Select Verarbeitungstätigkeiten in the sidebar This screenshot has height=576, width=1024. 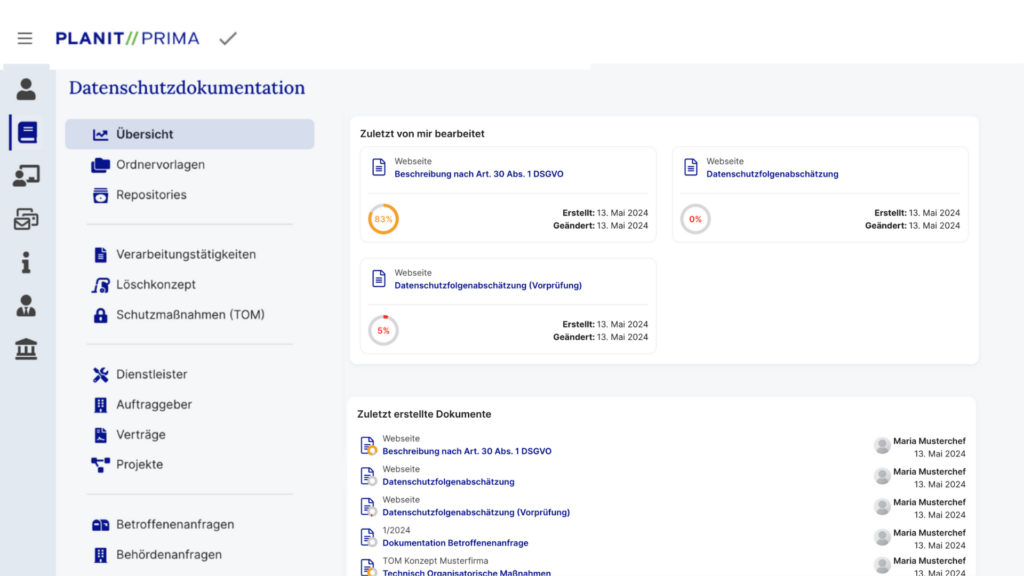point(186,254)
